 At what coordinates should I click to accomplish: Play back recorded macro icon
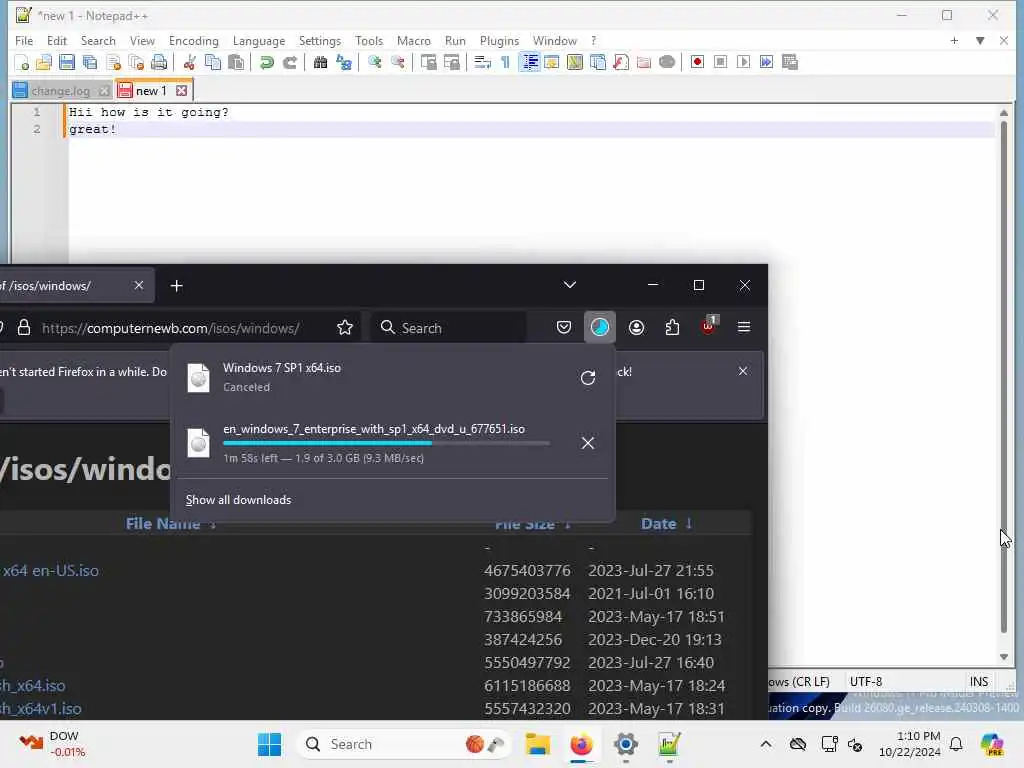(x=743, y=62)
